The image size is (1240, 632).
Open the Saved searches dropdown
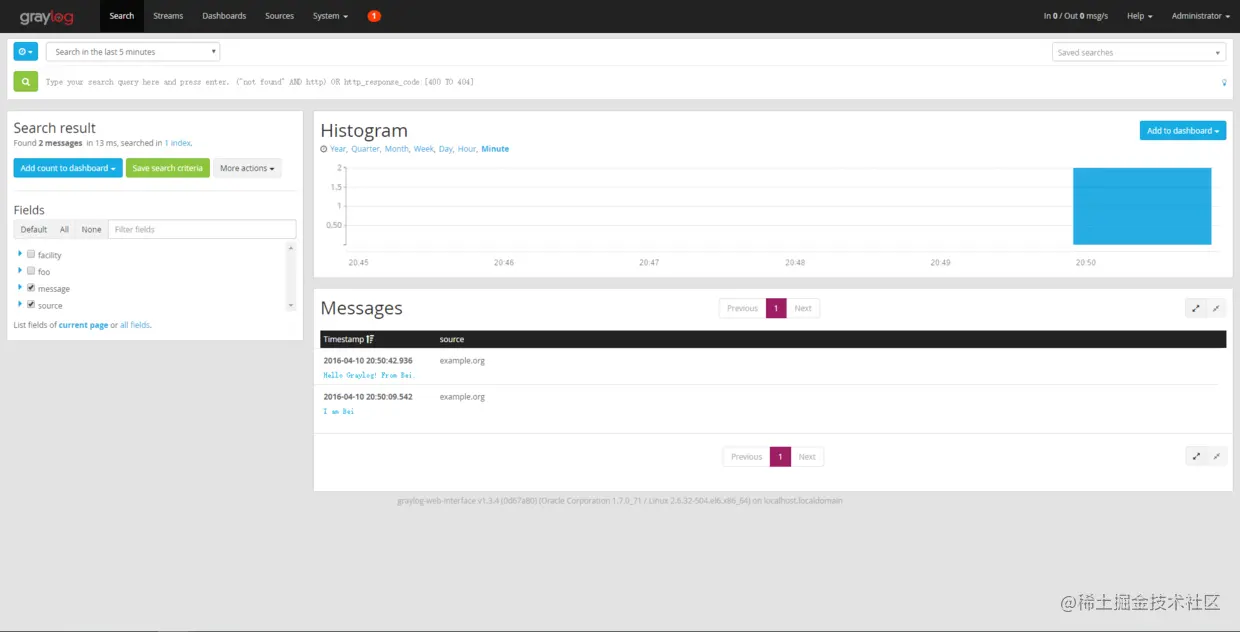pos(1139,52)
